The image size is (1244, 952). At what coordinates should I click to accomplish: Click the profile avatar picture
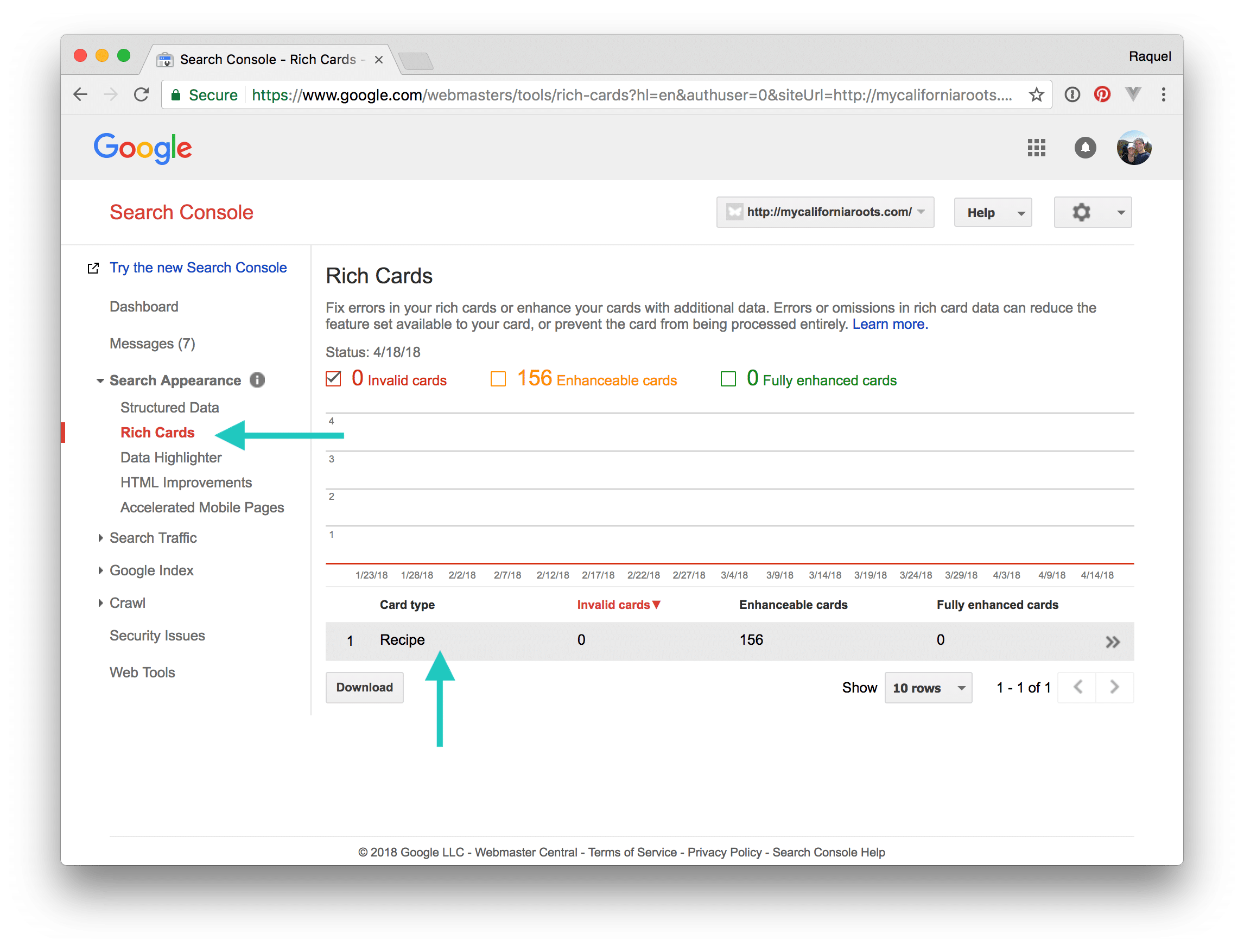[1133, 148]
